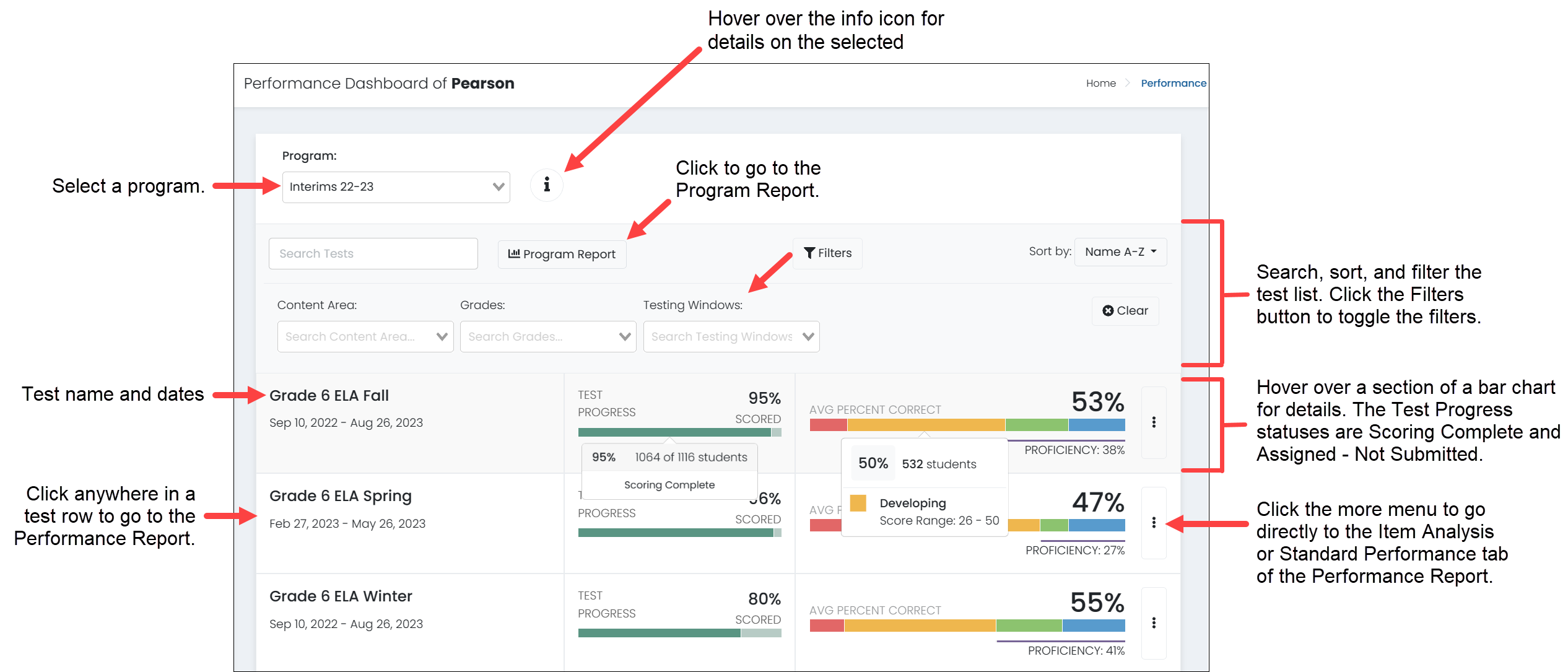
Task: Open more menu for Grade 6 ELA Fall
Action: tap(1153, 422)
